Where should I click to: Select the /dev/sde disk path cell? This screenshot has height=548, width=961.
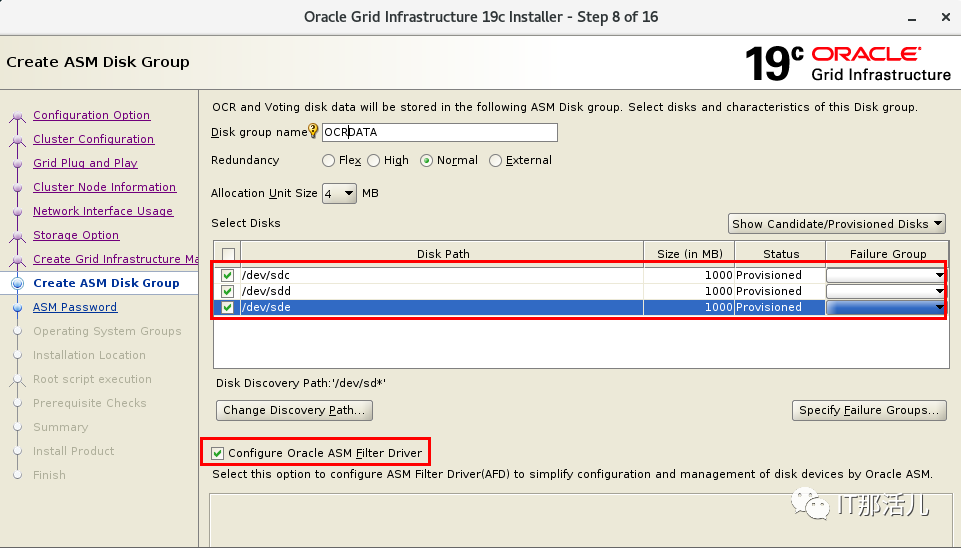pyautogui.click(x=442, y=307)
